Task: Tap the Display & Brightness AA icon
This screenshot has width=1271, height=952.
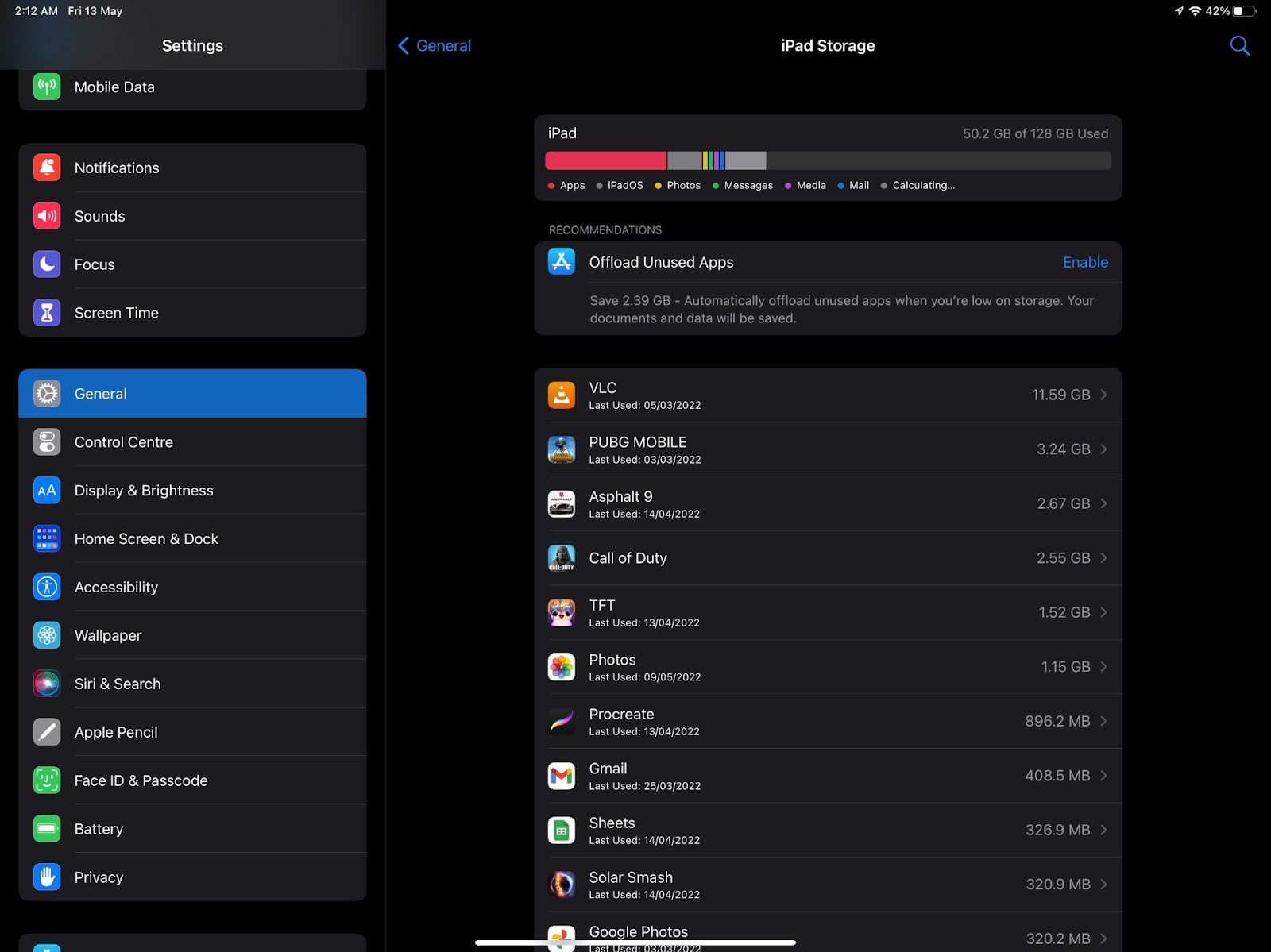Action: click(x=47, y=491)
